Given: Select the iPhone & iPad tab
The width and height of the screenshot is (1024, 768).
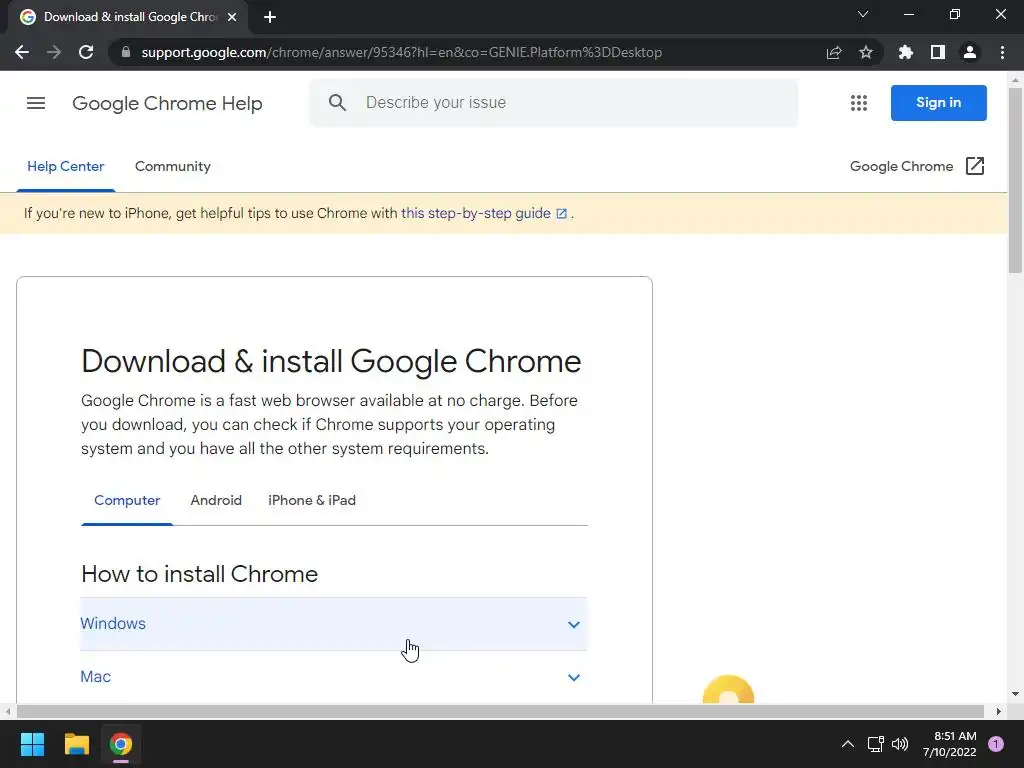Looking at the screenshot, I should tap(312, 500).
